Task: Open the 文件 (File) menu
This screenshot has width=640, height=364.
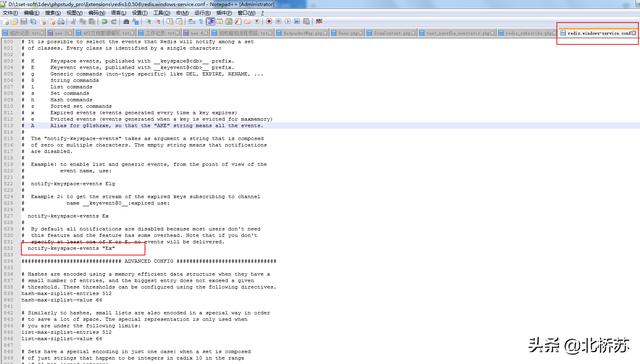Action: 10,13
